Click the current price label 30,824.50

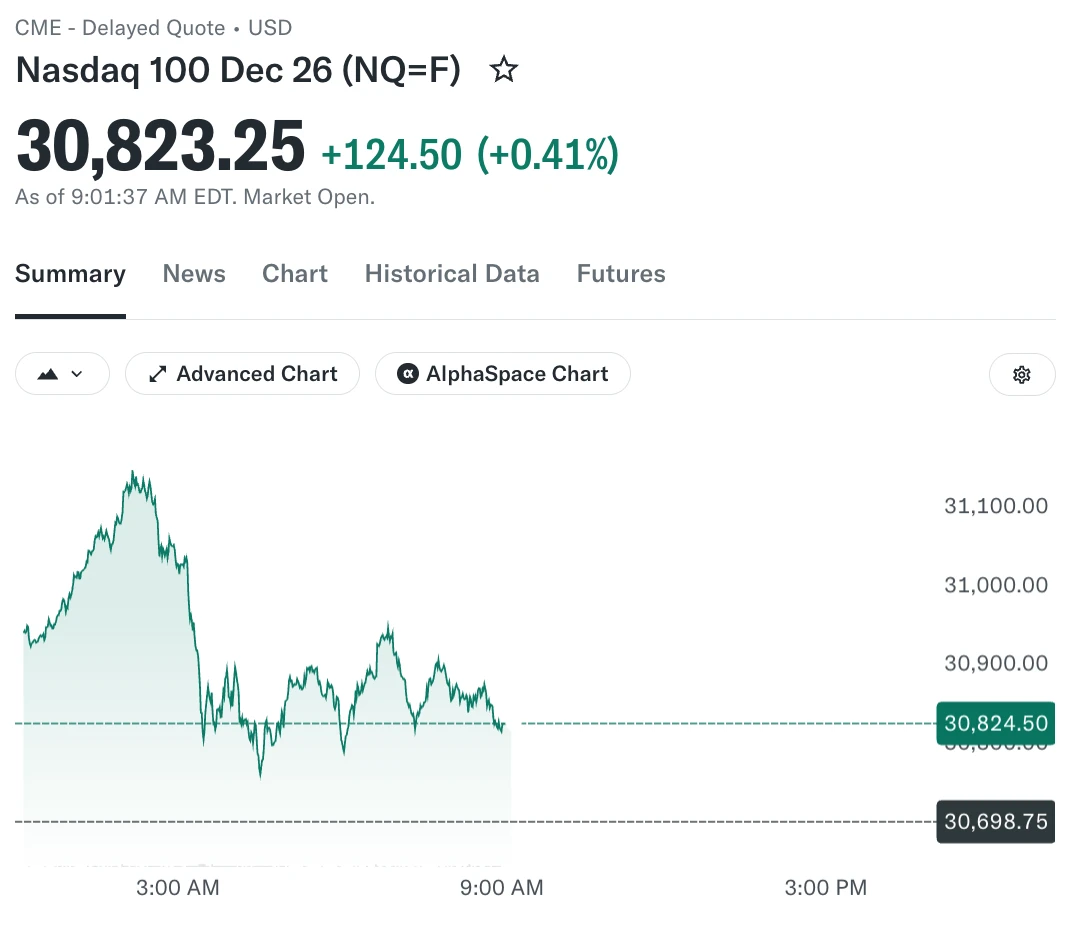click(x=996, y=723)
